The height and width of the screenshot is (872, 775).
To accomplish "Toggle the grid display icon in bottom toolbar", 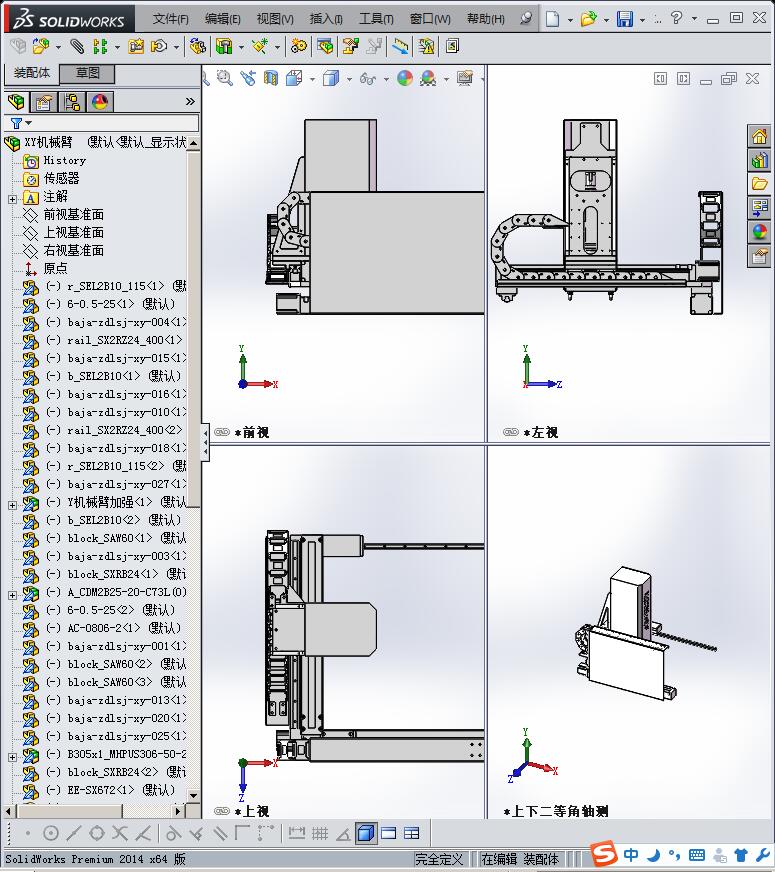I will coord(320,833).
